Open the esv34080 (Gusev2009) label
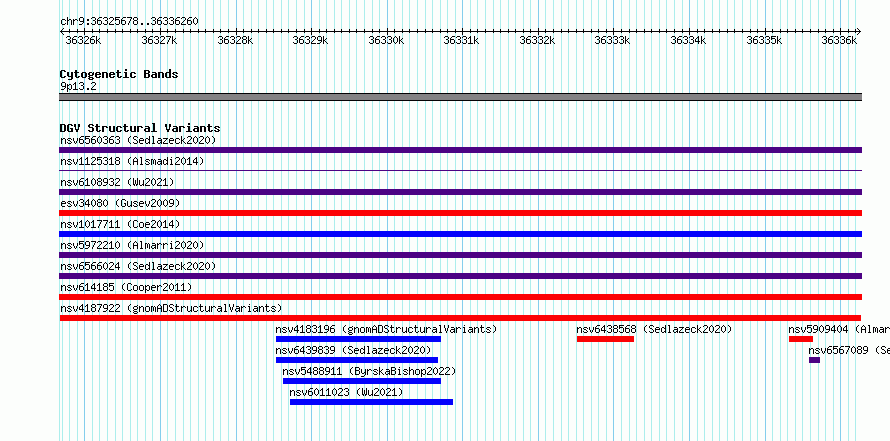This screenshot has height=441, width=890. [120, 203]
